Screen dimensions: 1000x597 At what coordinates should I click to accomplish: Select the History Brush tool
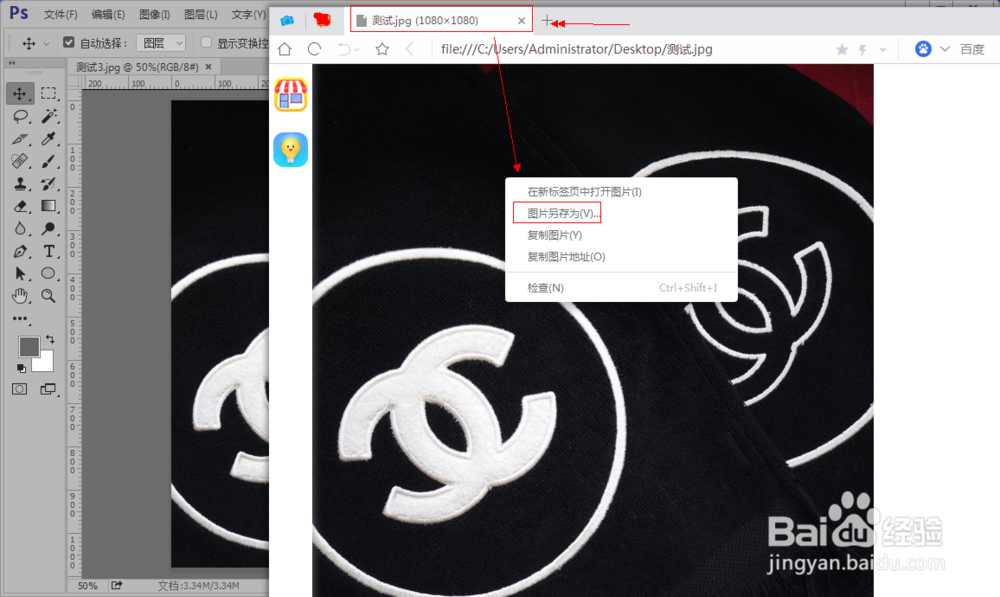pos(48,184)
